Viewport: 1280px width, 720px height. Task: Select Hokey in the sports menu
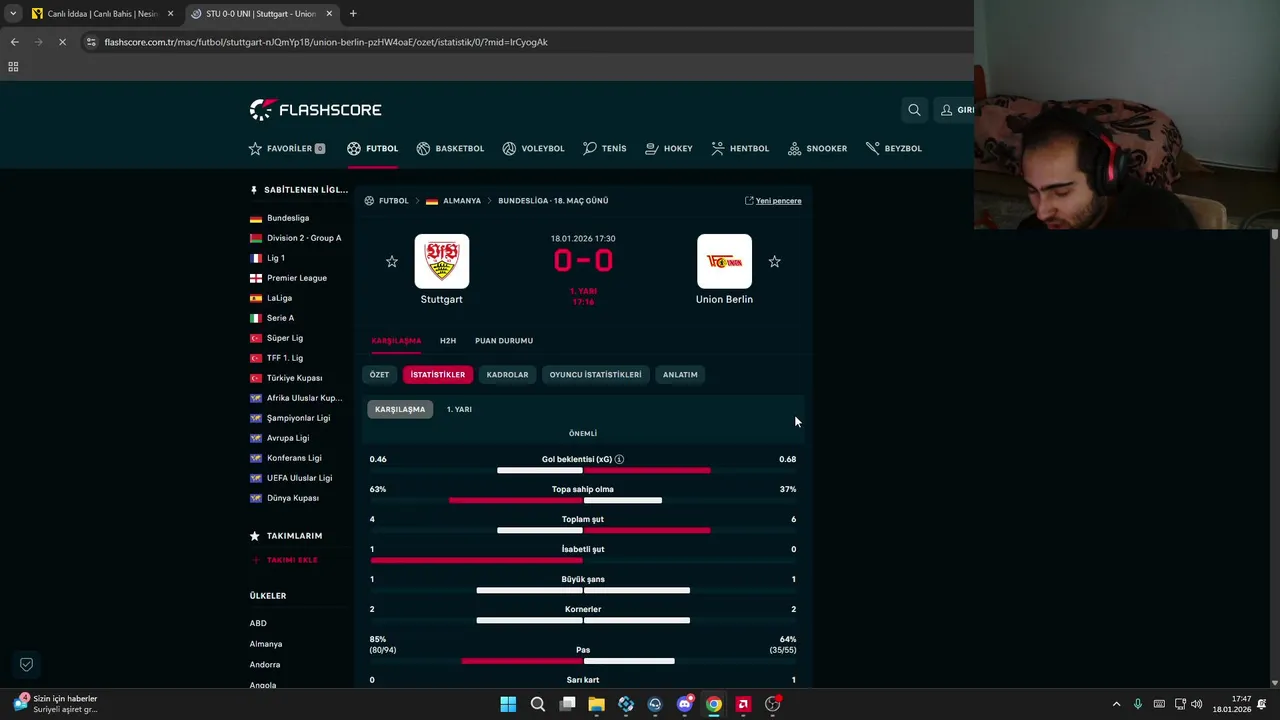click(x=668, y=148)
